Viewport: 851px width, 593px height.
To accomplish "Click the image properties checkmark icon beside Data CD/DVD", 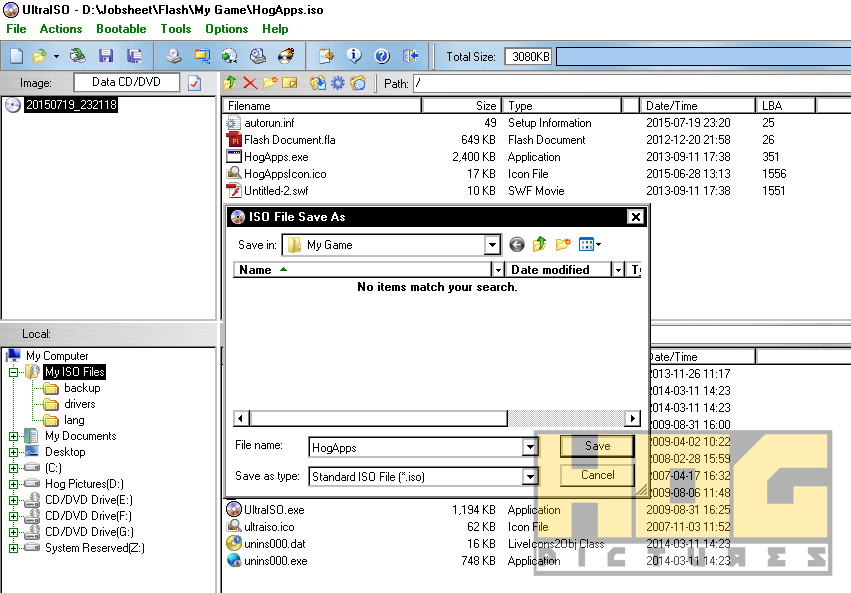I will [x=194, y=83].
